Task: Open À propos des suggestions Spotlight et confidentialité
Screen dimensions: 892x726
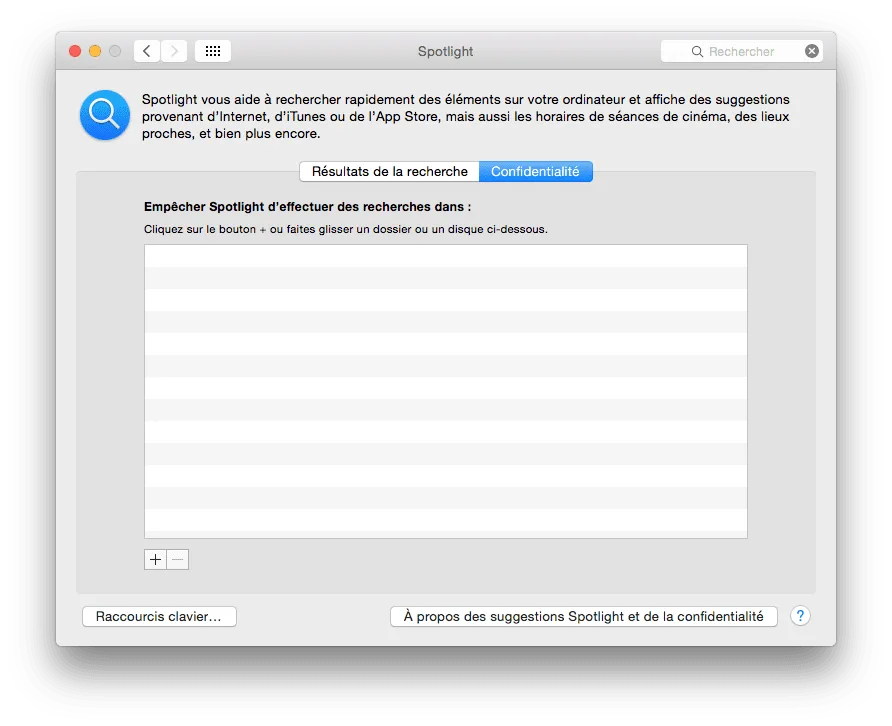Action: (584, 617)
